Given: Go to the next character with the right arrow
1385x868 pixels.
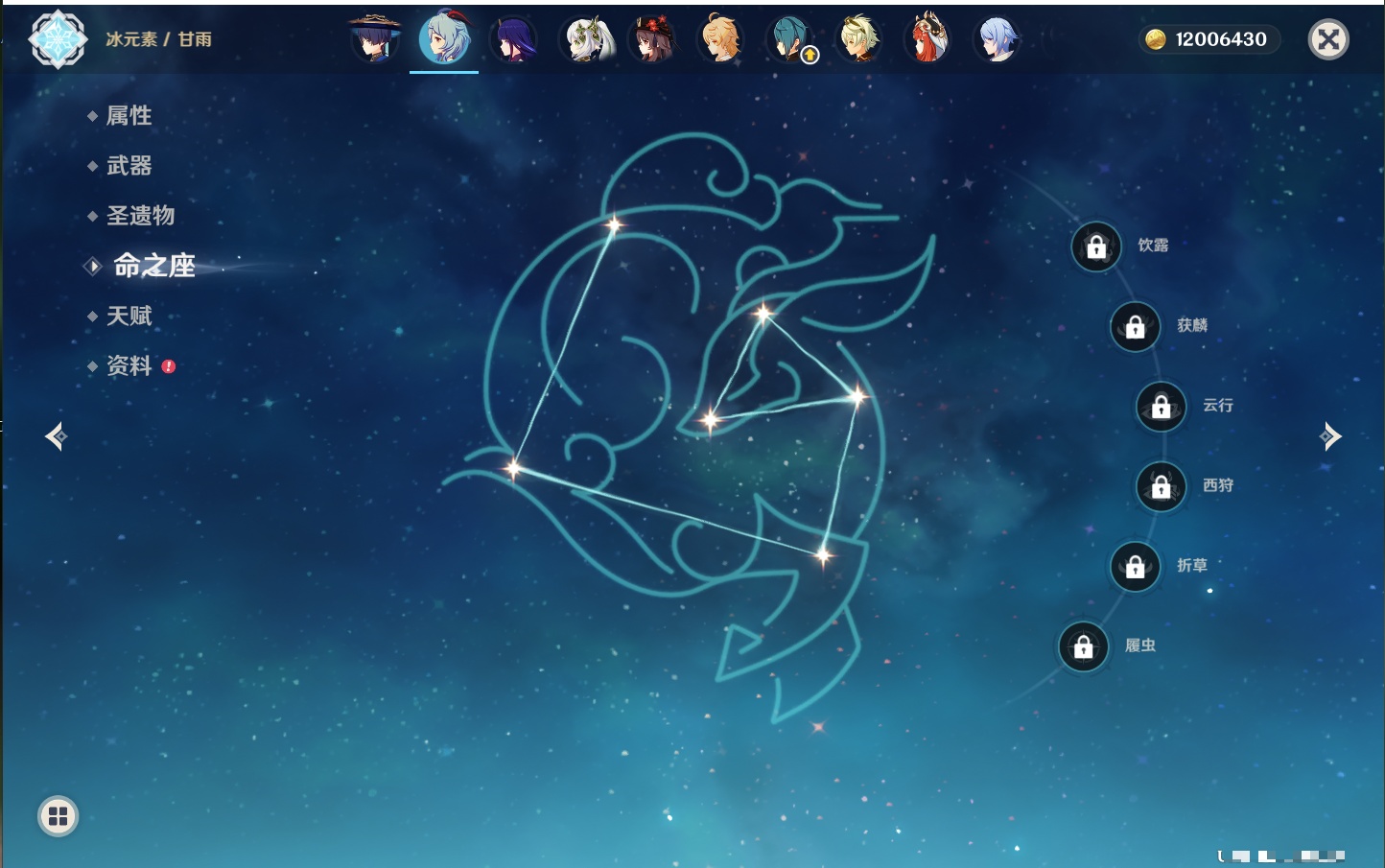Looking at the screenshot, I should [x=1329, y=436].
